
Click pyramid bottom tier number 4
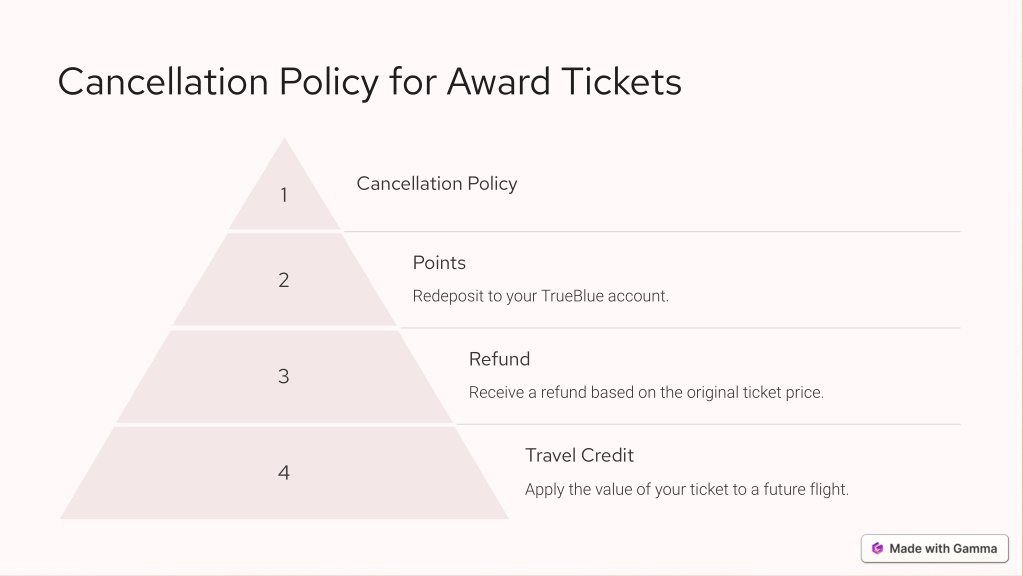pyautogui.click(x=284, y=473)
